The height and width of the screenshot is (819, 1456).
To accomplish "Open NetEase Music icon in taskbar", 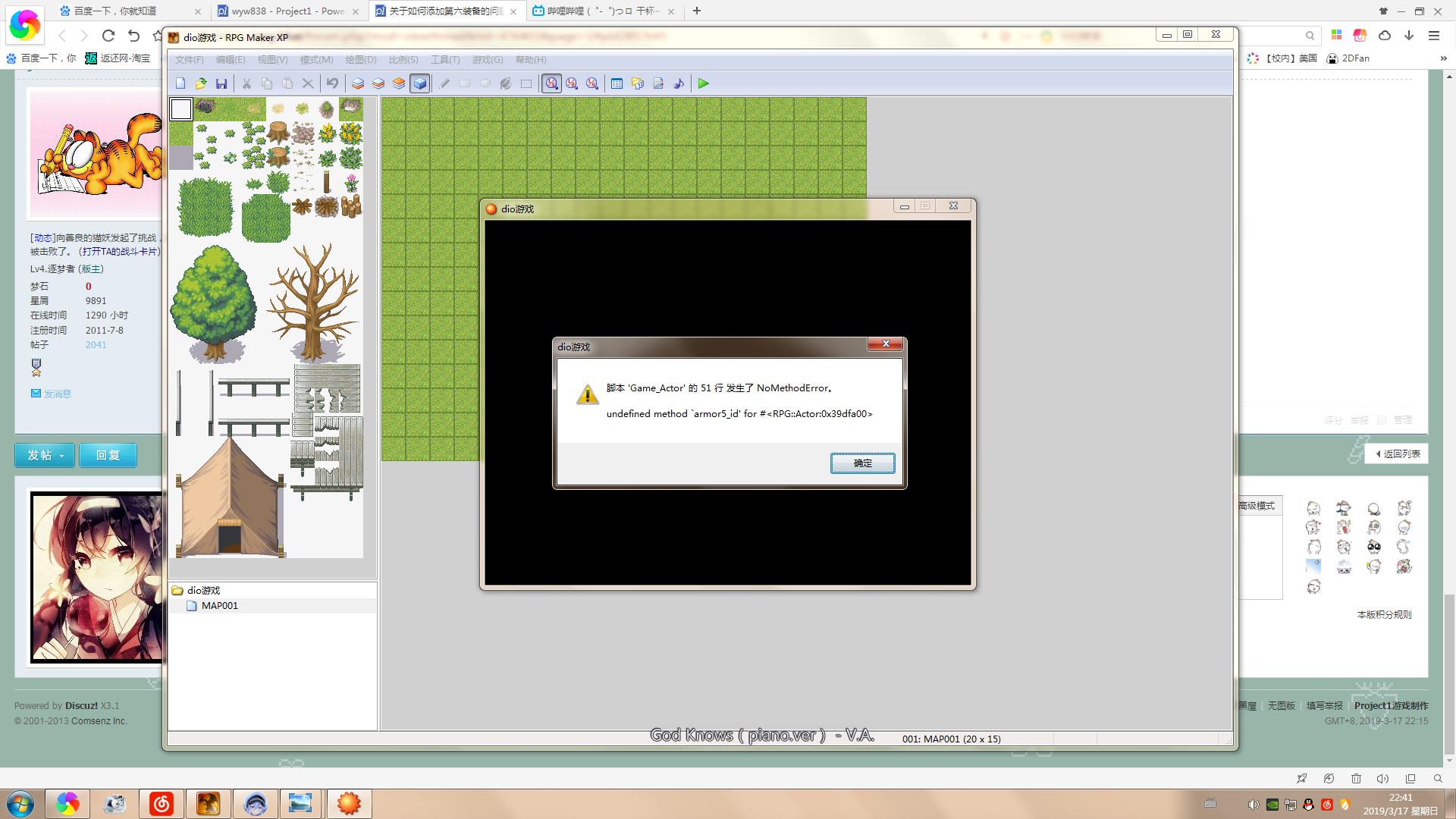I will (162, 804).
